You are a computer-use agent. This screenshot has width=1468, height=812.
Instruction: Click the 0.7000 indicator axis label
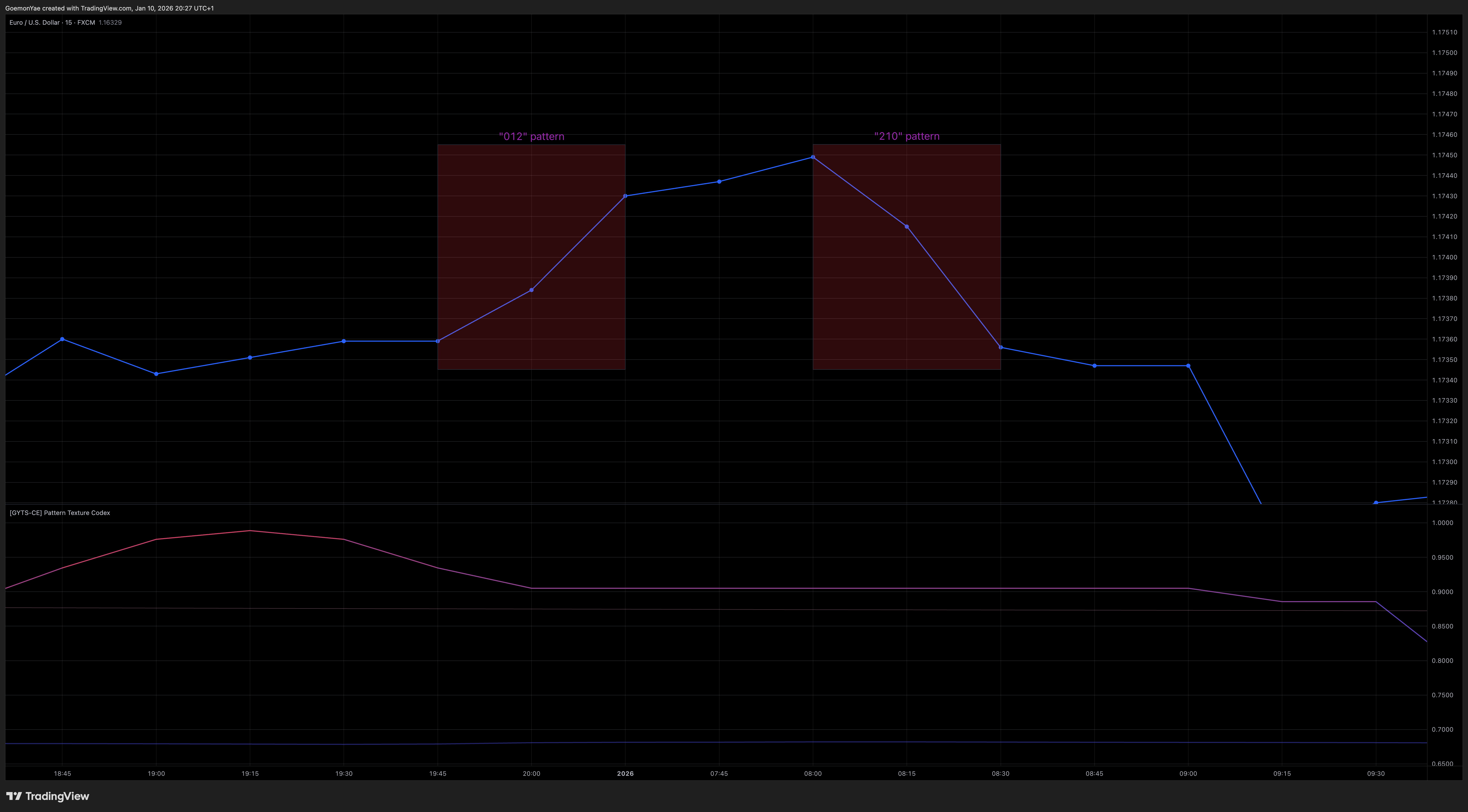(x=1442, y=729)
